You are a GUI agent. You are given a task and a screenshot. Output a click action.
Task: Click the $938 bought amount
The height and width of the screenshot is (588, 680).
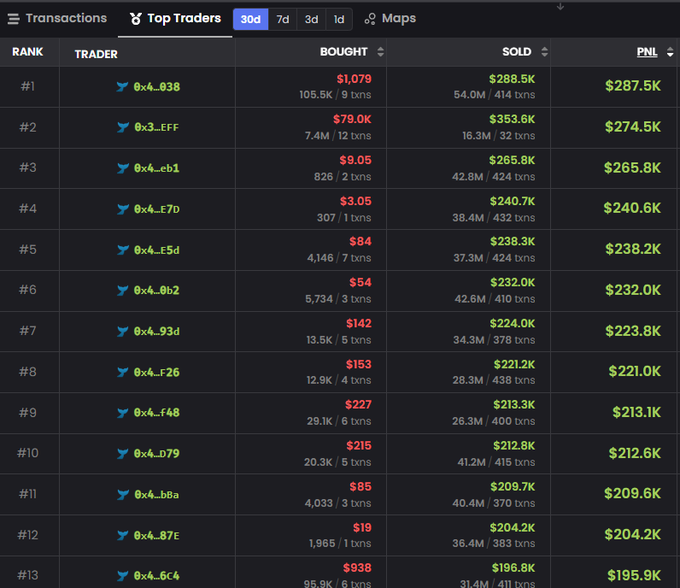click(357, 568)
